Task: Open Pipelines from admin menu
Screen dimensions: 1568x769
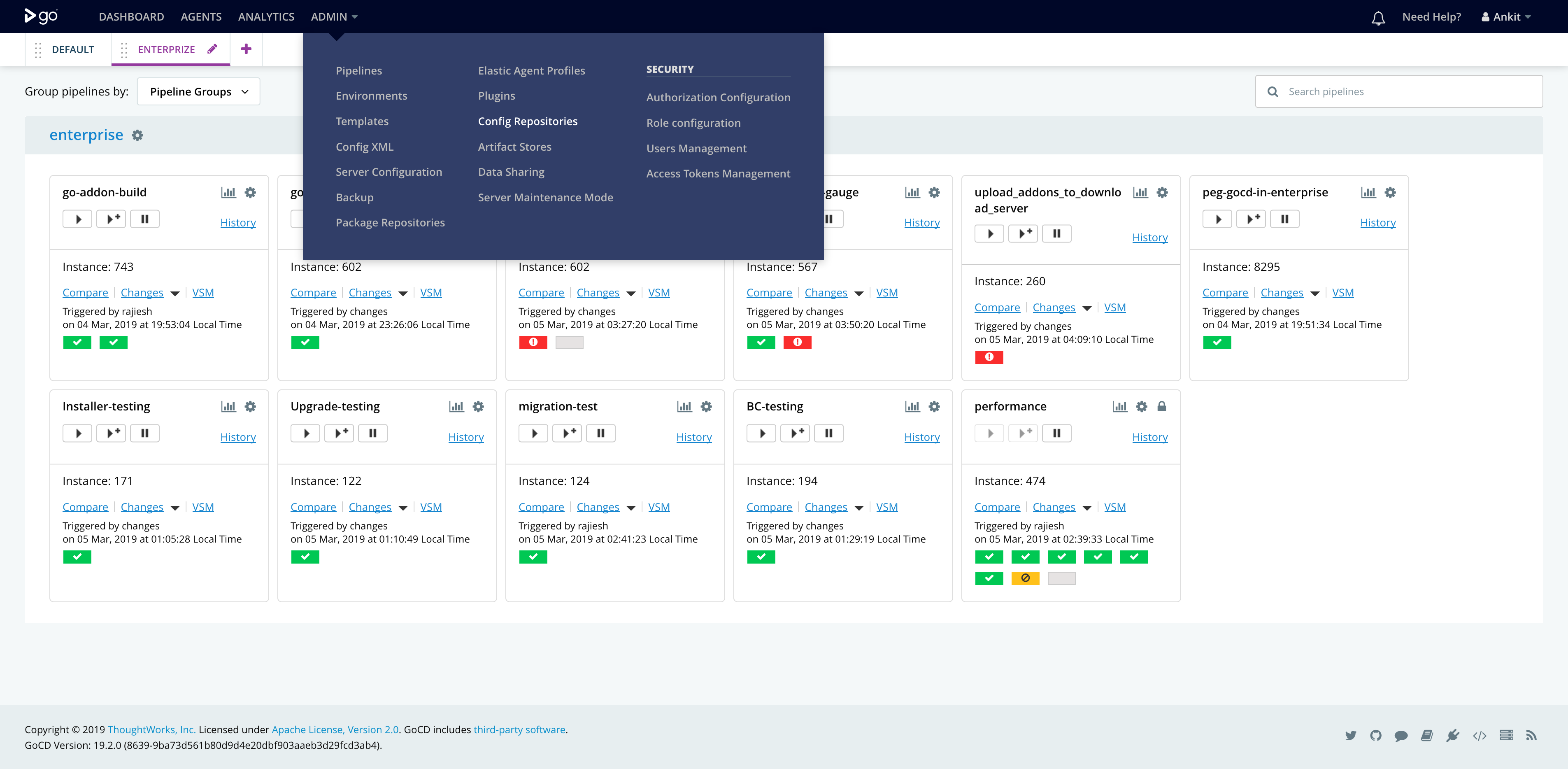Action: [x=358, y=71]
